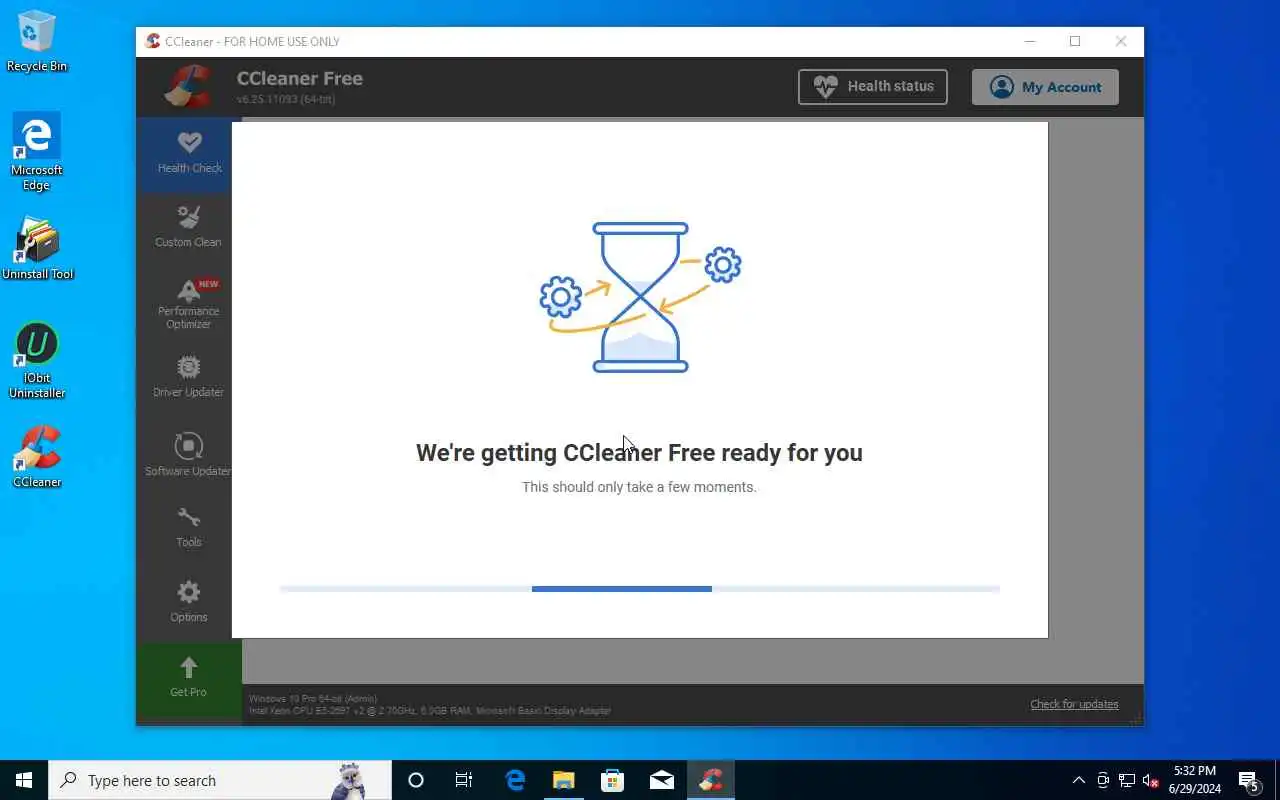This screenshot has height=800, width=1280.
Task: Select the CCleaner desktop shortcut
Action: [37, 456]
